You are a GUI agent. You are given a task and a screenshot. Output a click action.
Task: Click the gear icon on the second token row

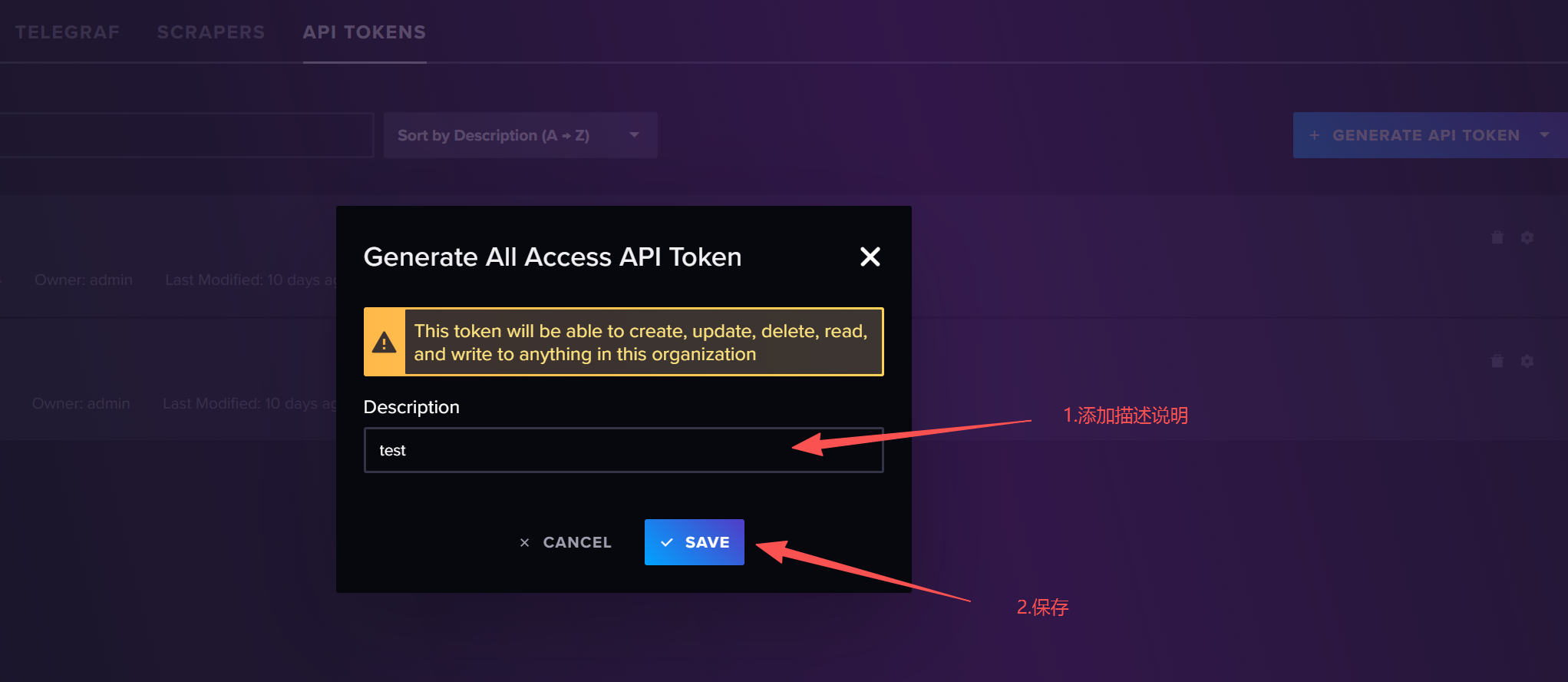click(x=1527, y=361)
